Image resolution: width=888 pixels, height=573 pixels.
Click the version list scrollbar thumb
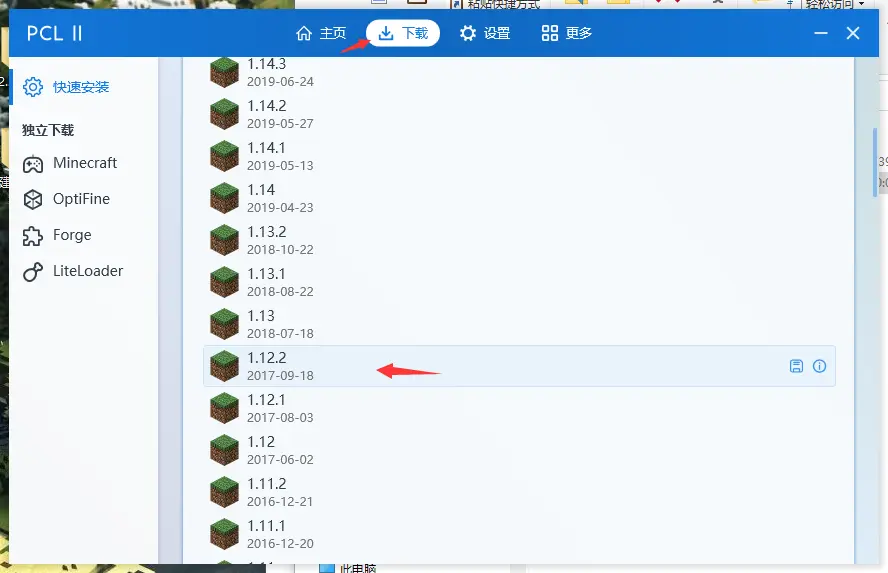coord(875,163)
